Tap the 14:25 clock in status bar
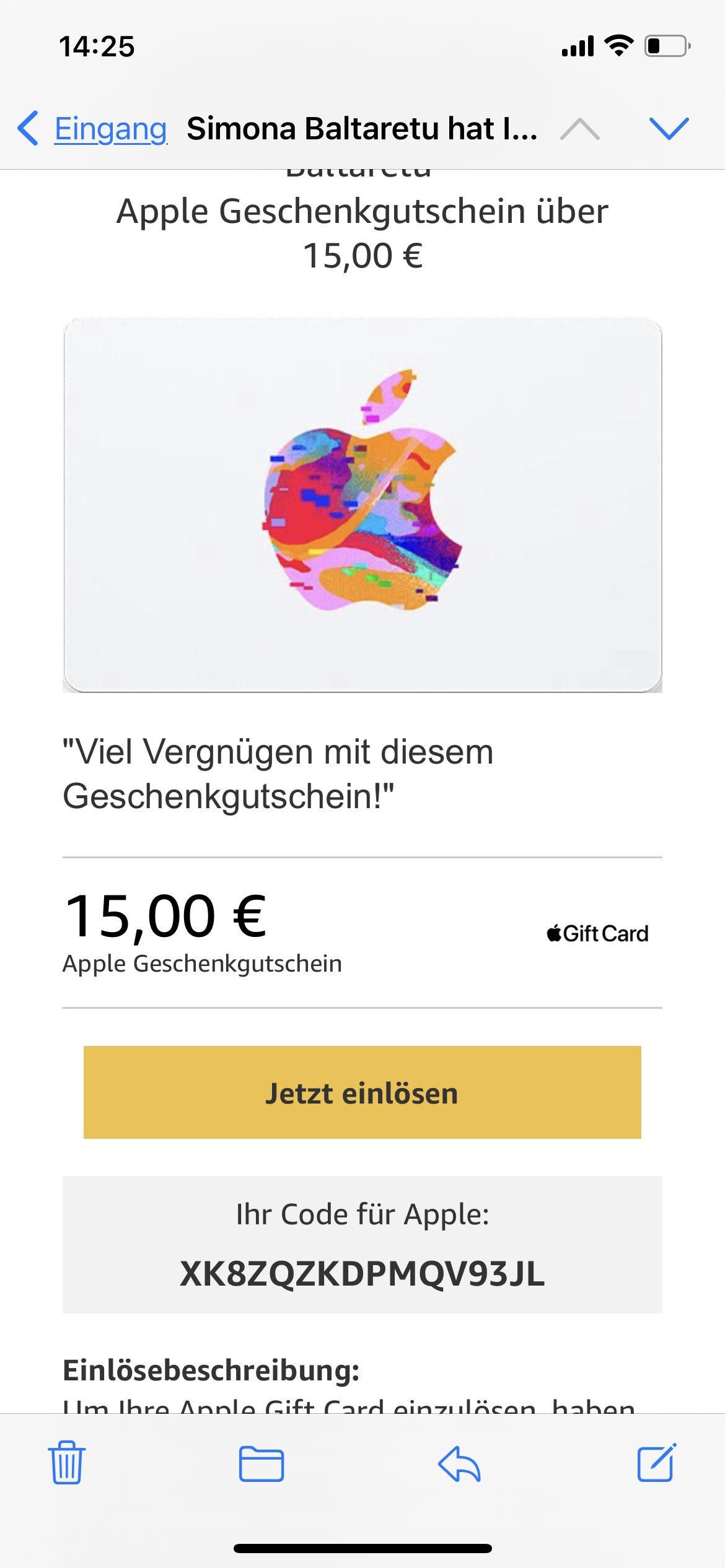Screen dimensions: 725x1568 tap(97, 46)
